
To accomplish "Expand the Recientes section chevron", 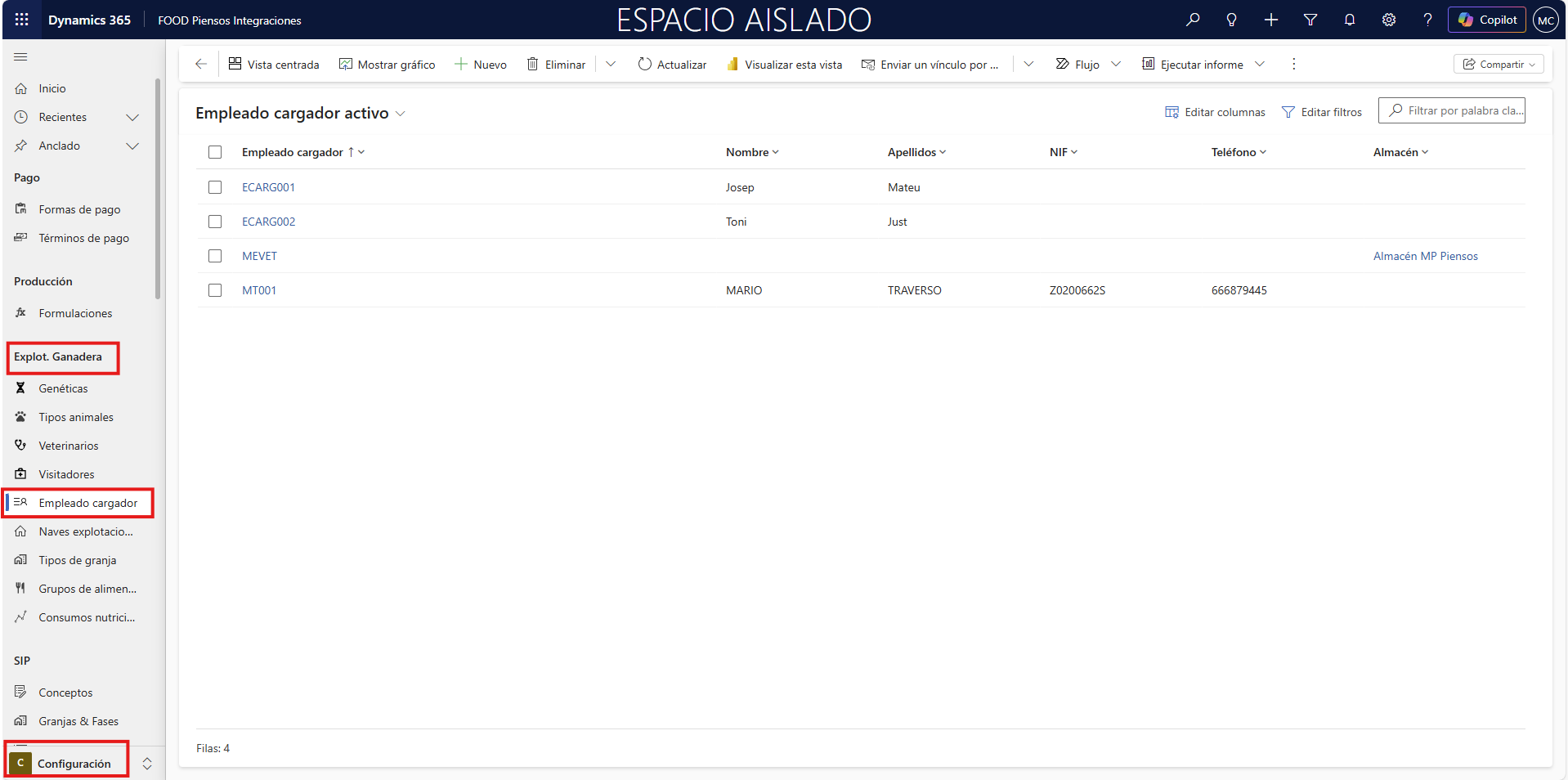I will (x=132, y=117).
